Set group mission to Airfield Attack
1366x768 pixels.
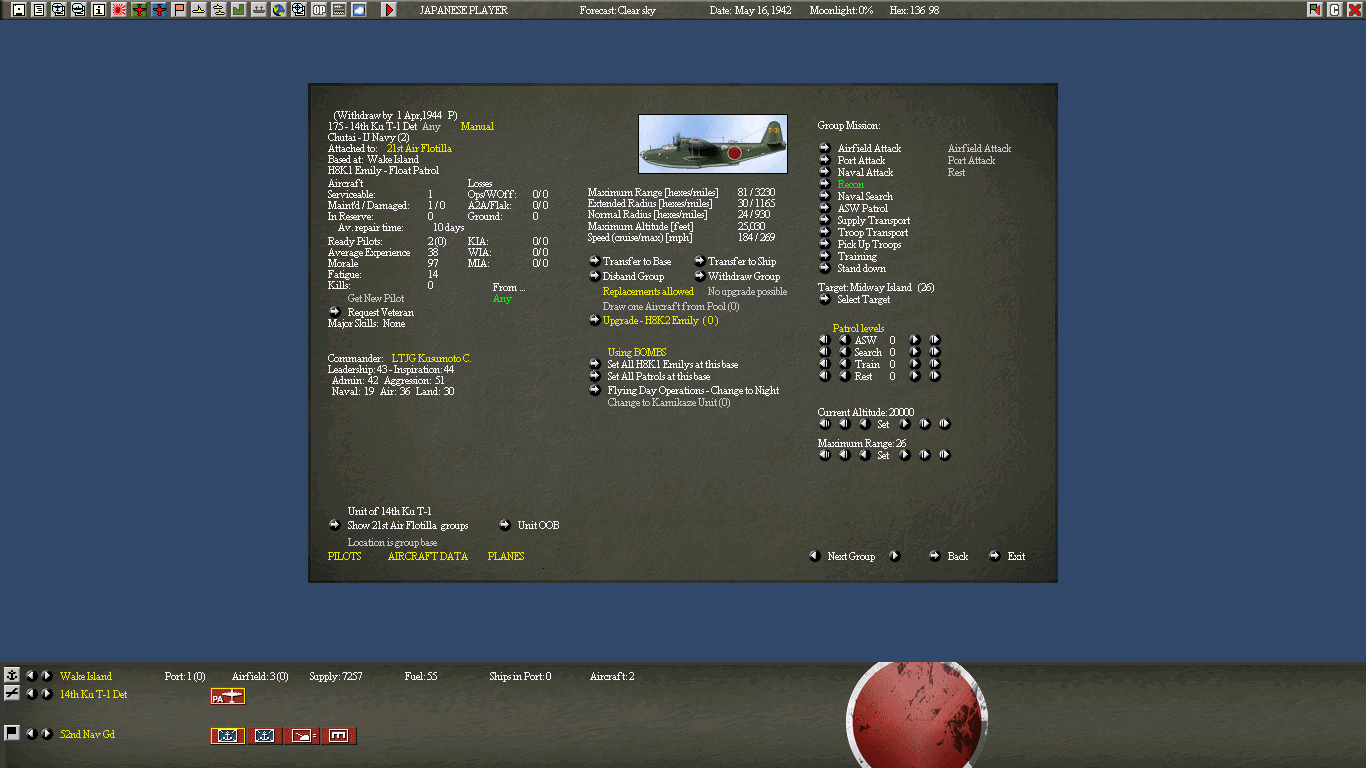point(825,148)
